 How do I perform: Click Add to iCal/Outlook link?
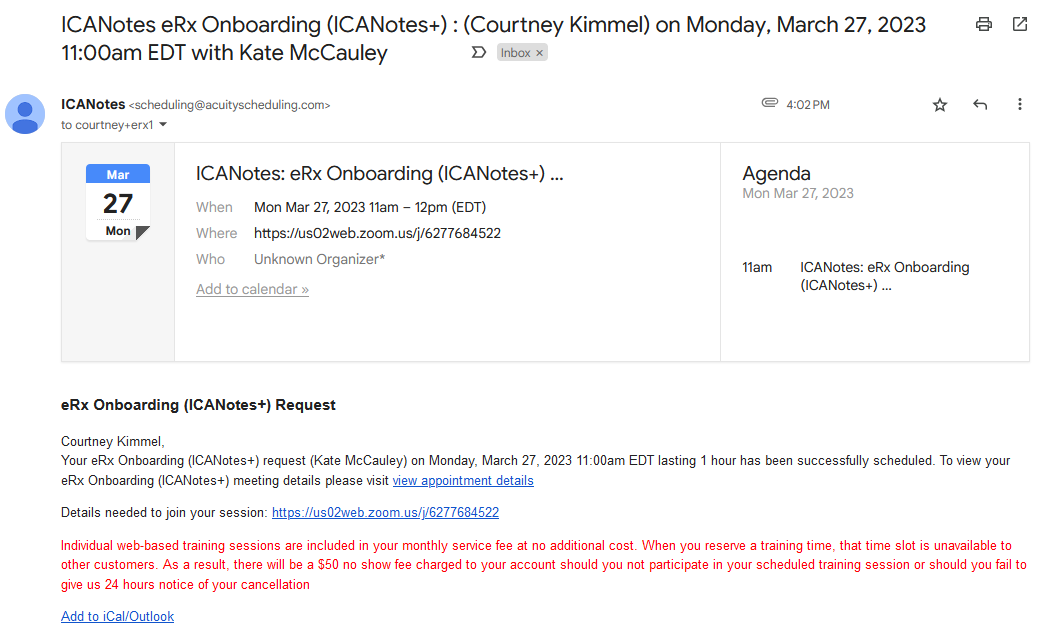[117, 617]
